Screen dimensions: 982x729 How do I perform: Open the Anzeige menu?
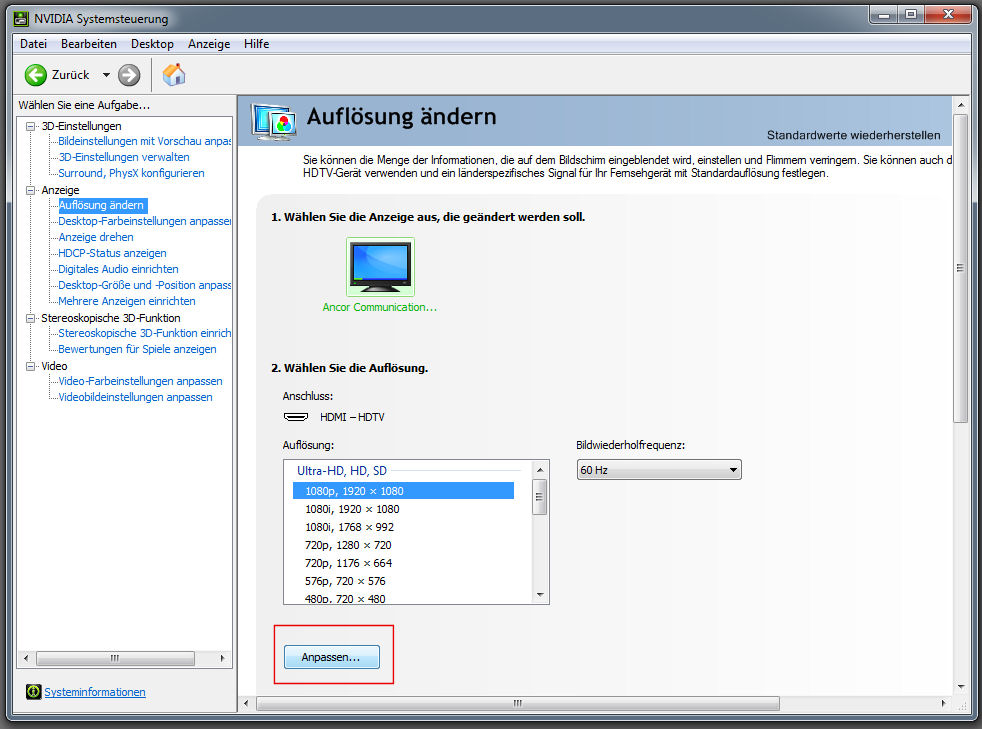click(x=209, y=44)
